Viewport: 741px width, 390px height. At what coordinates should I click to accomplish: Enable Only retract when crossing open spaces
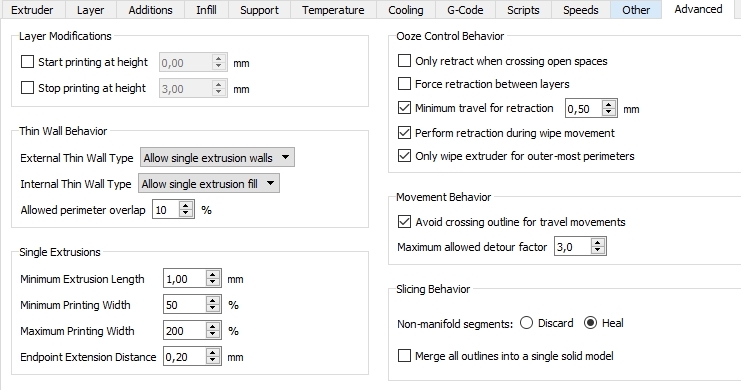(404, 61)
